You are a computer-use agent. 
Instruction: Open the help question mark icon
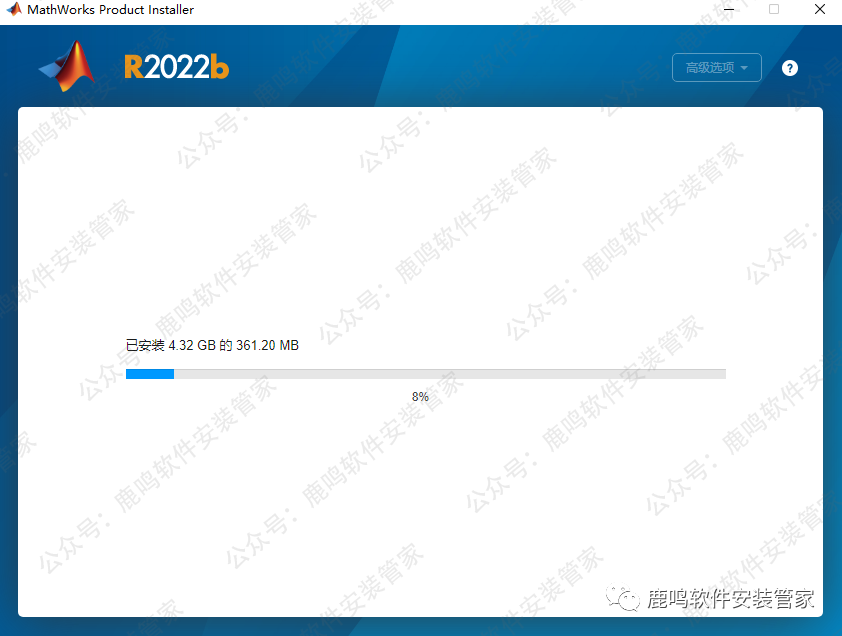pyautogui.click(x=789, y=68)
